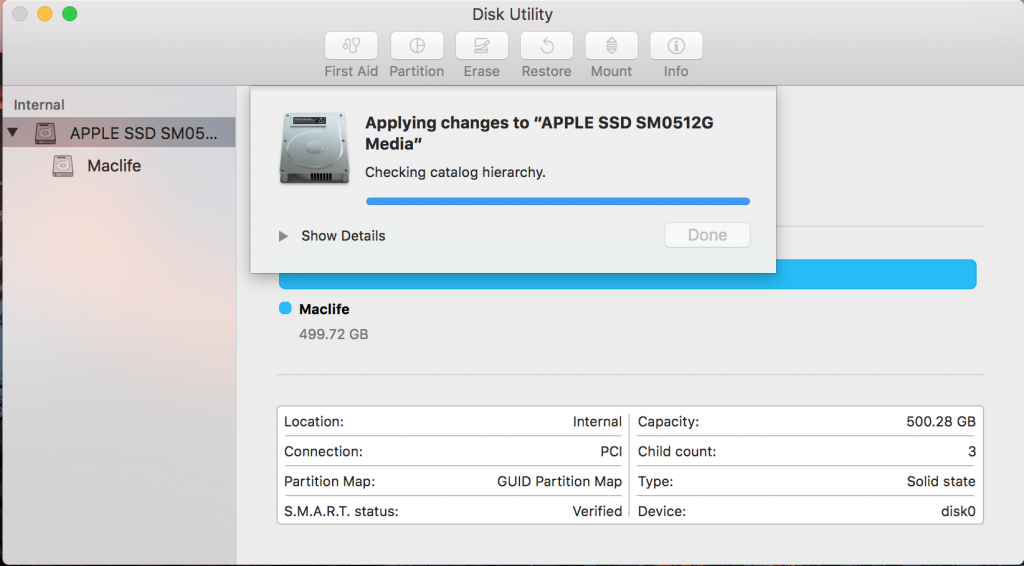Click the S.M.A.R.T. status label
The height and width of the screenshot is (566, 1024).
coord(341,512)
